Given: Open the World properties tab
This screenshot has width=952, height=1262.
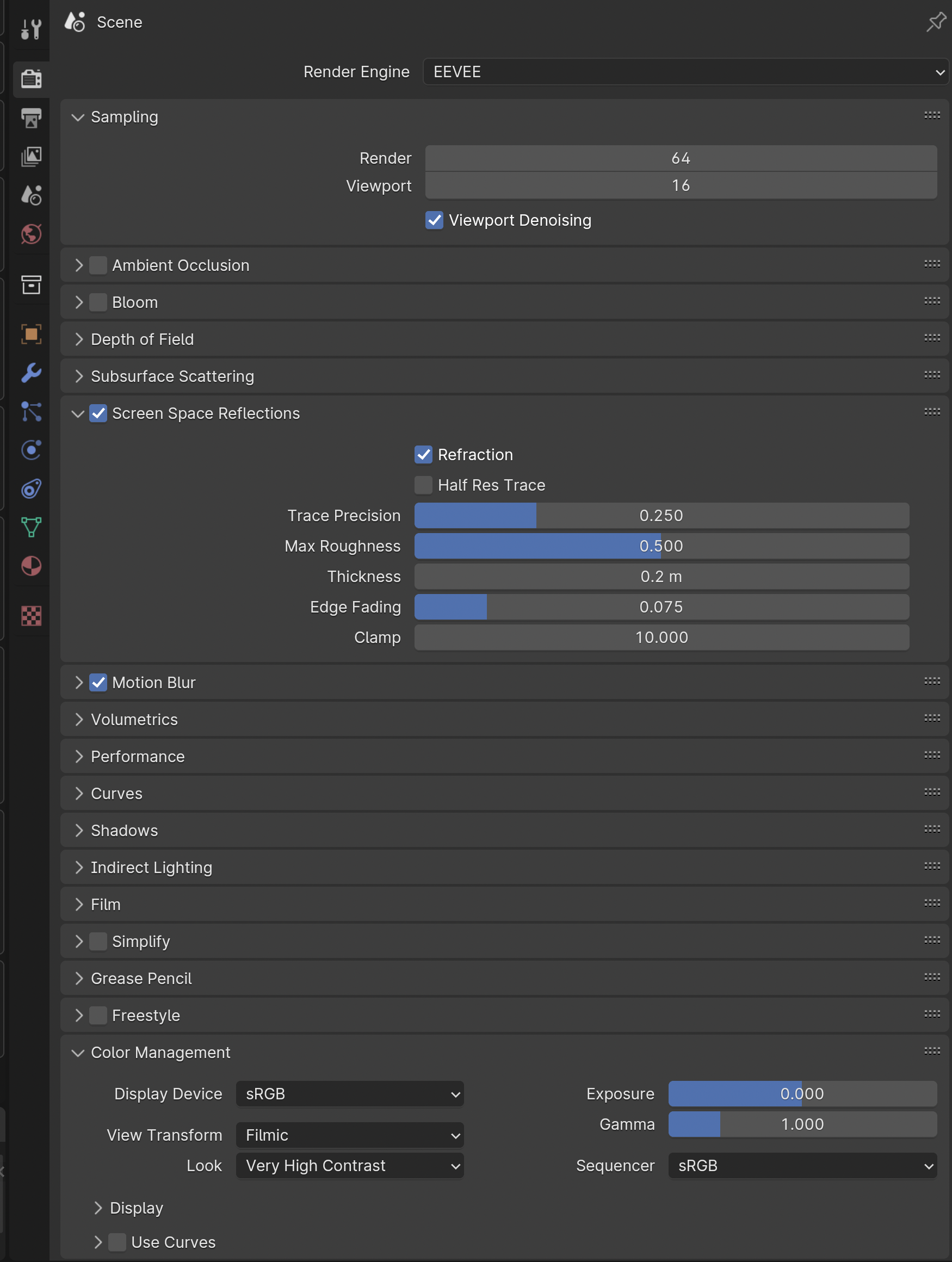Looking at the screenshot, I should click(x=31, y=234).
